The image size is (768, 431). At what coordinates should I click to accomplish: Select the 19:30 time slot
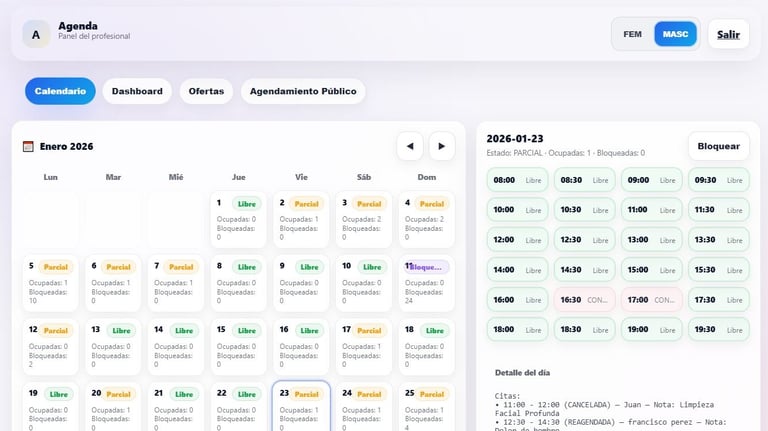coord(719,330)
